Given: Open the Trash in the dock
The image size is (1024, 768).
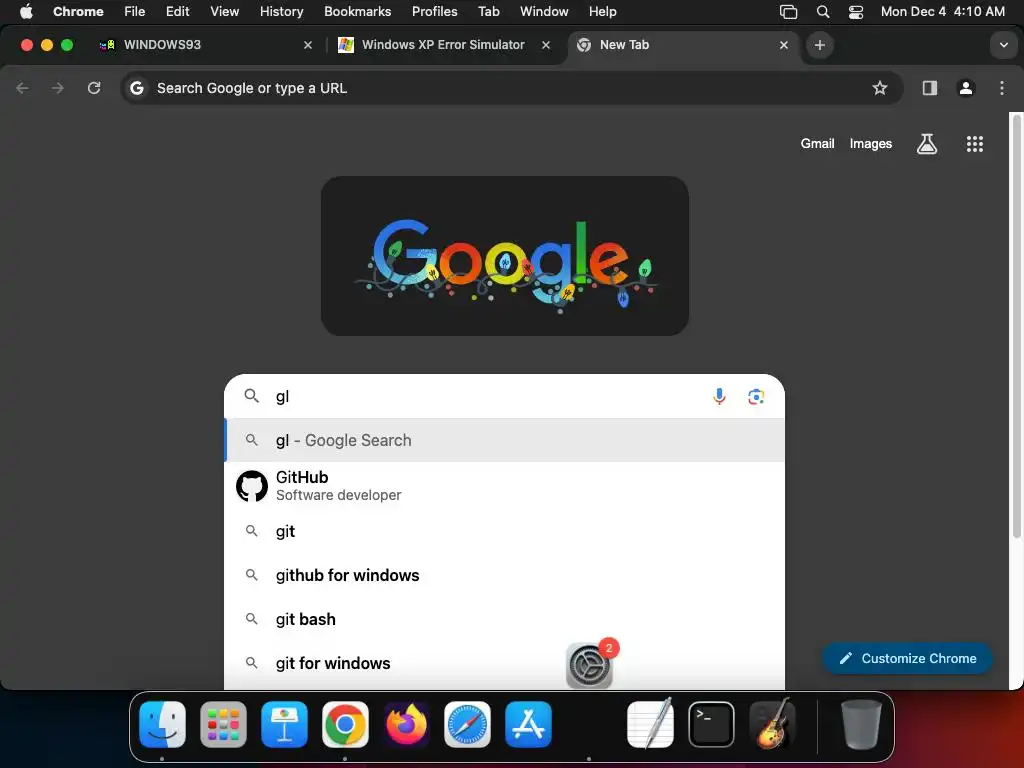Looking at the screenshot, I should pyautogui.click(x=861, y=724).
